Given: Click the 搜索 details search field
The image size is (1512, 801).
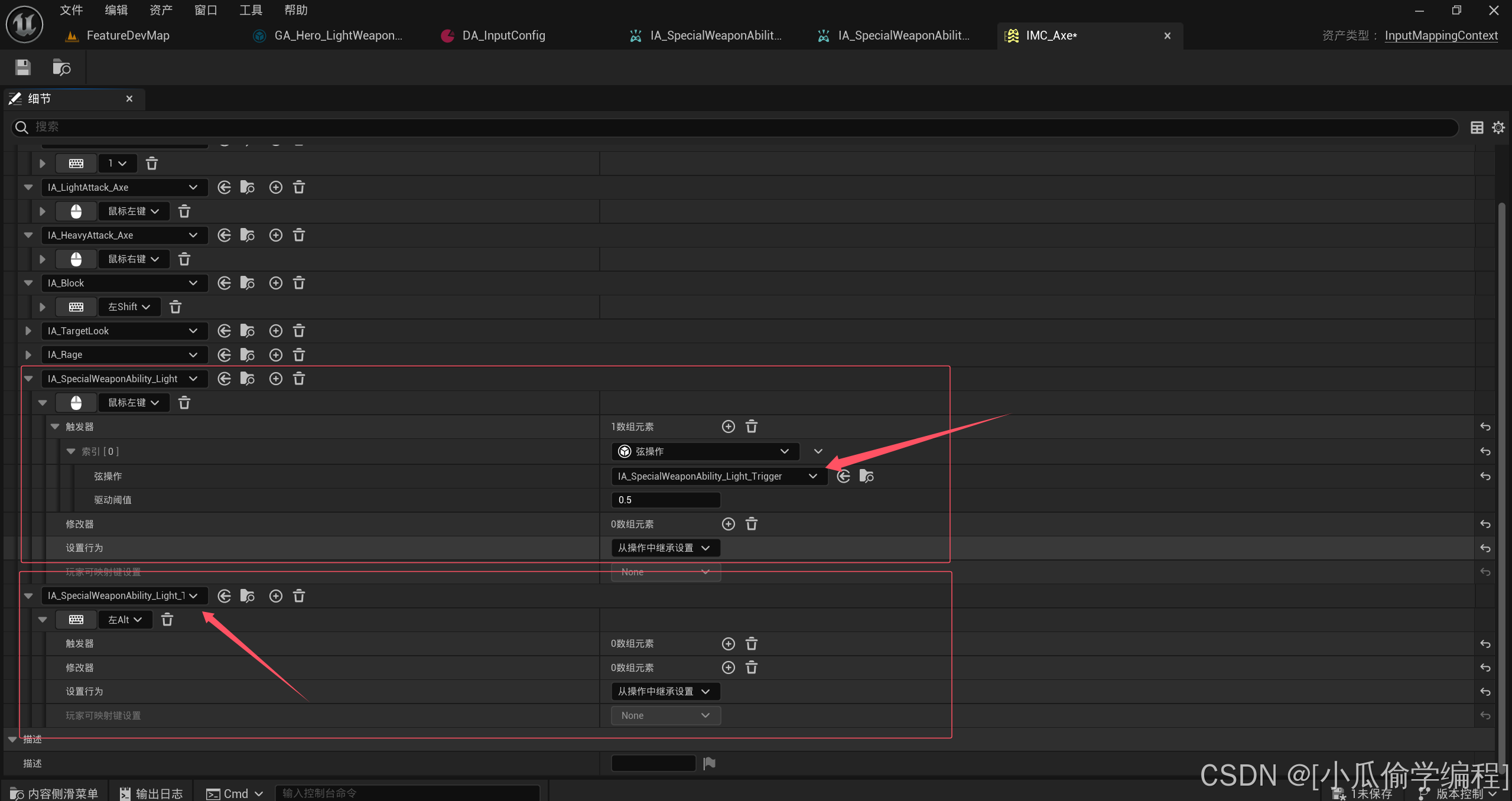Looking at the screenshot, I should tap(734, 127).
